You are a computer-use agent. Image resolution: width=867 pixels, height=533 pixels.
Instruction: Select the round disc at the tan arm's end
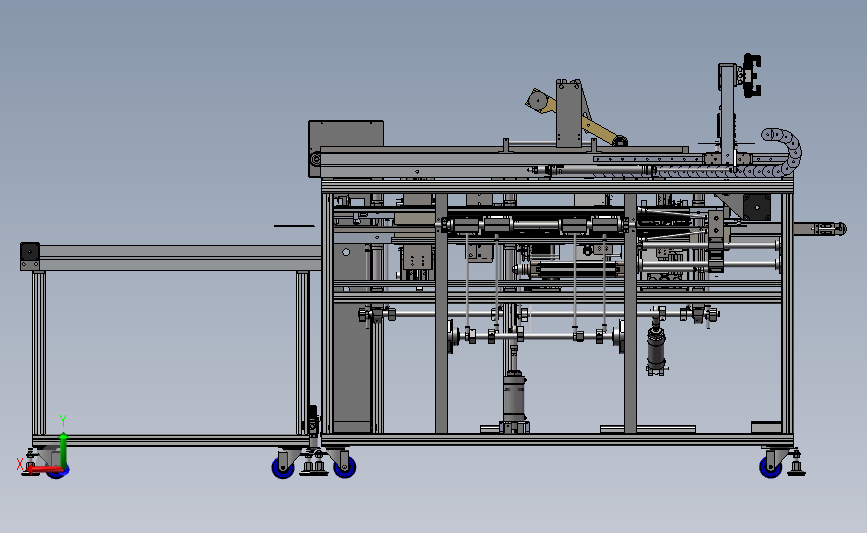tap(536, 101)
